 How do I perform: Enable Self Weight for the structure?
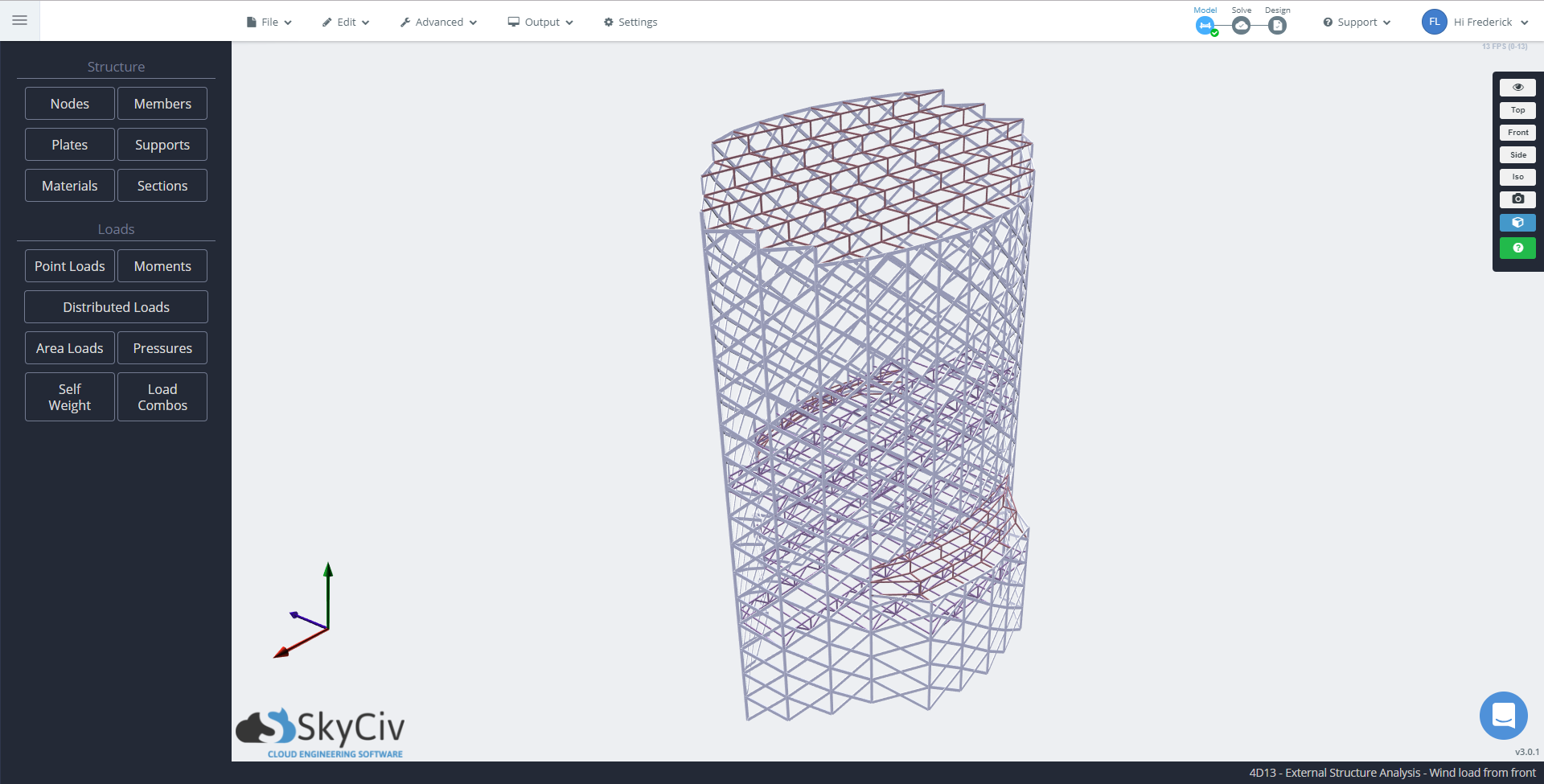pyautogui.click(x=69, y=396)
